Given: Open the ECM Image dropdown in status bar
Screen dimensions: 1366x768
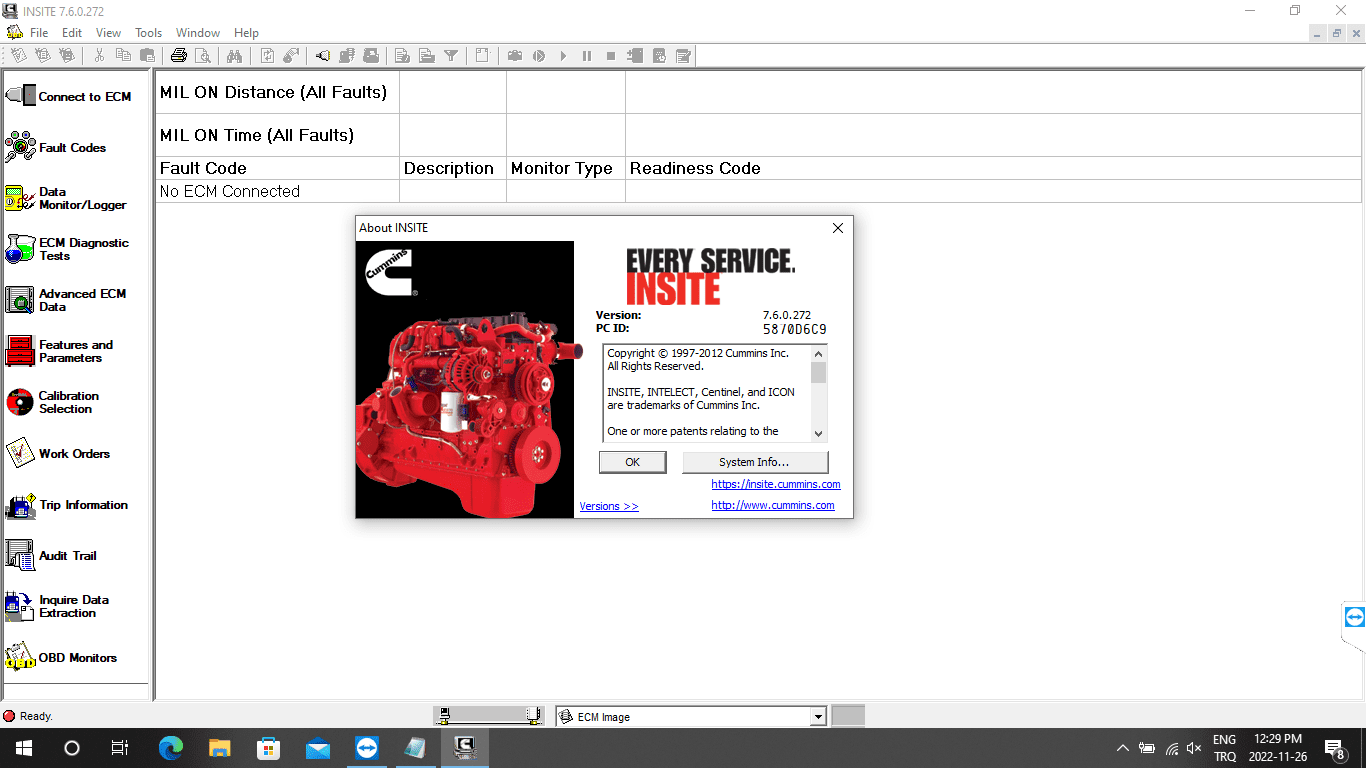Looking at the screenshot, I should point(817,717).
